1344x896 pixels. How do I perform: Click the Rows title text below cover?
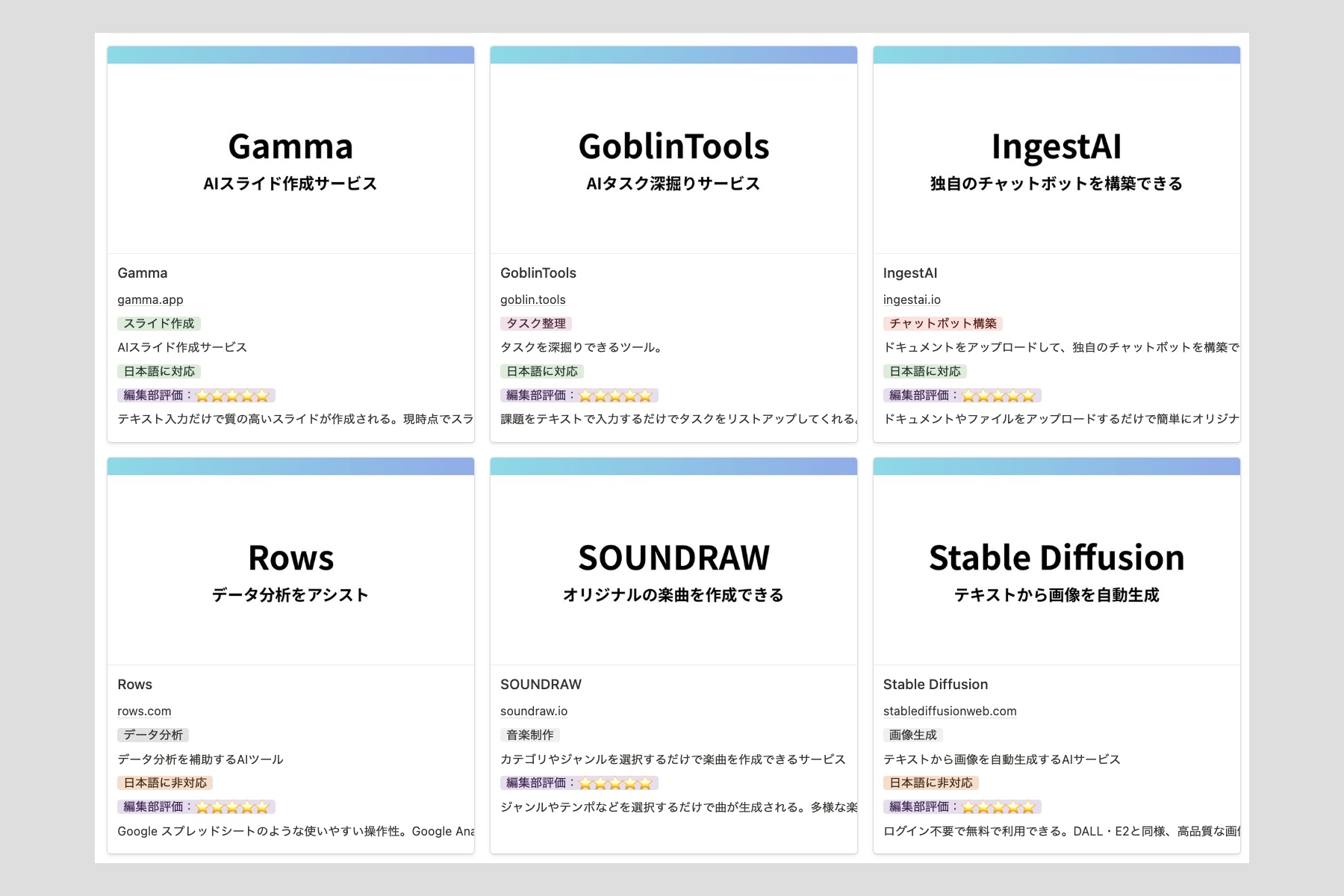click(135, 685)
